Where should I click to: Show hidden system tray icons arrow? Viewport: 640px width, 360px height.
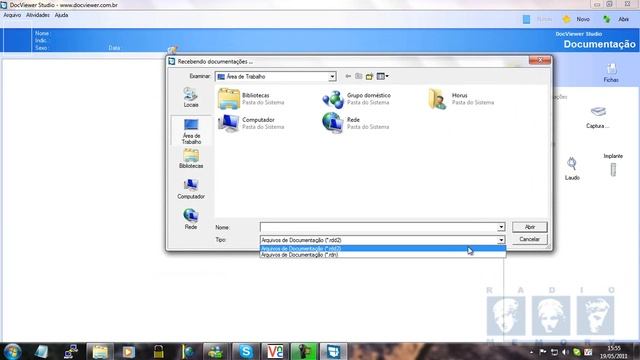[x=531, y=352]
